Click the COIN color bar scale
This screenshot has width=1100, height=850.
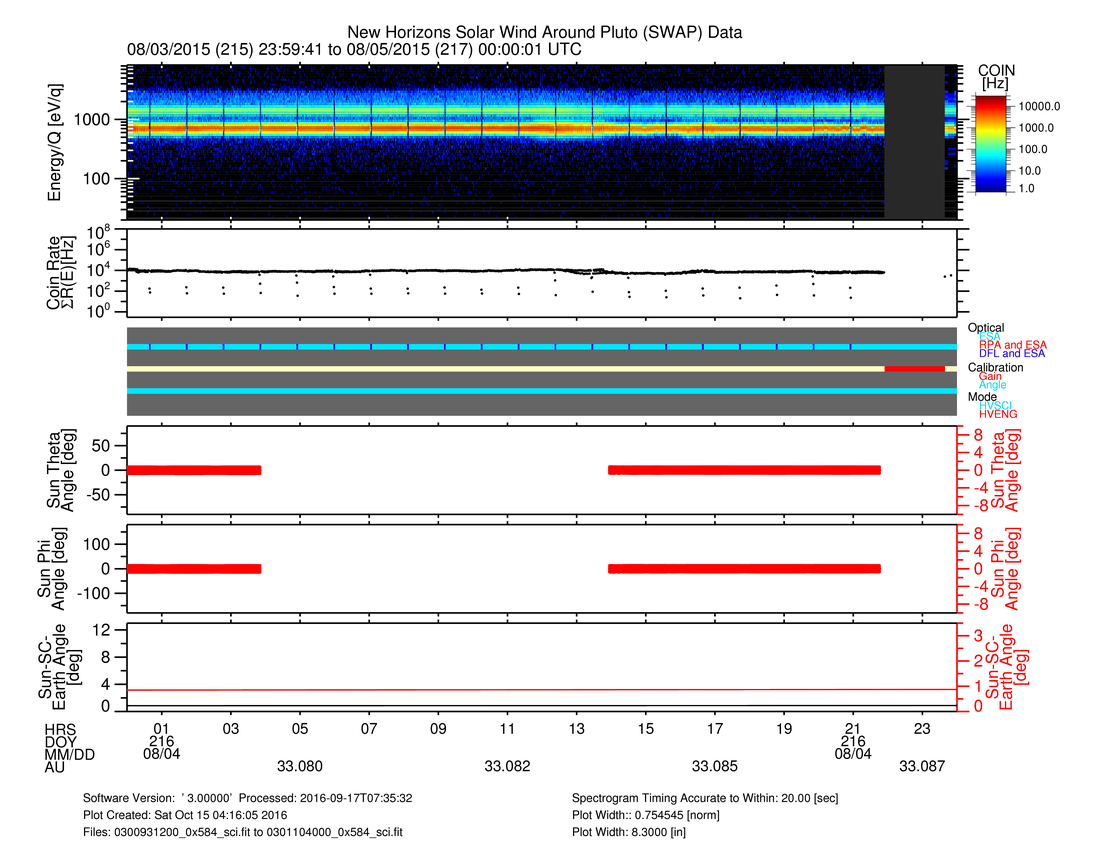point(990,140)
